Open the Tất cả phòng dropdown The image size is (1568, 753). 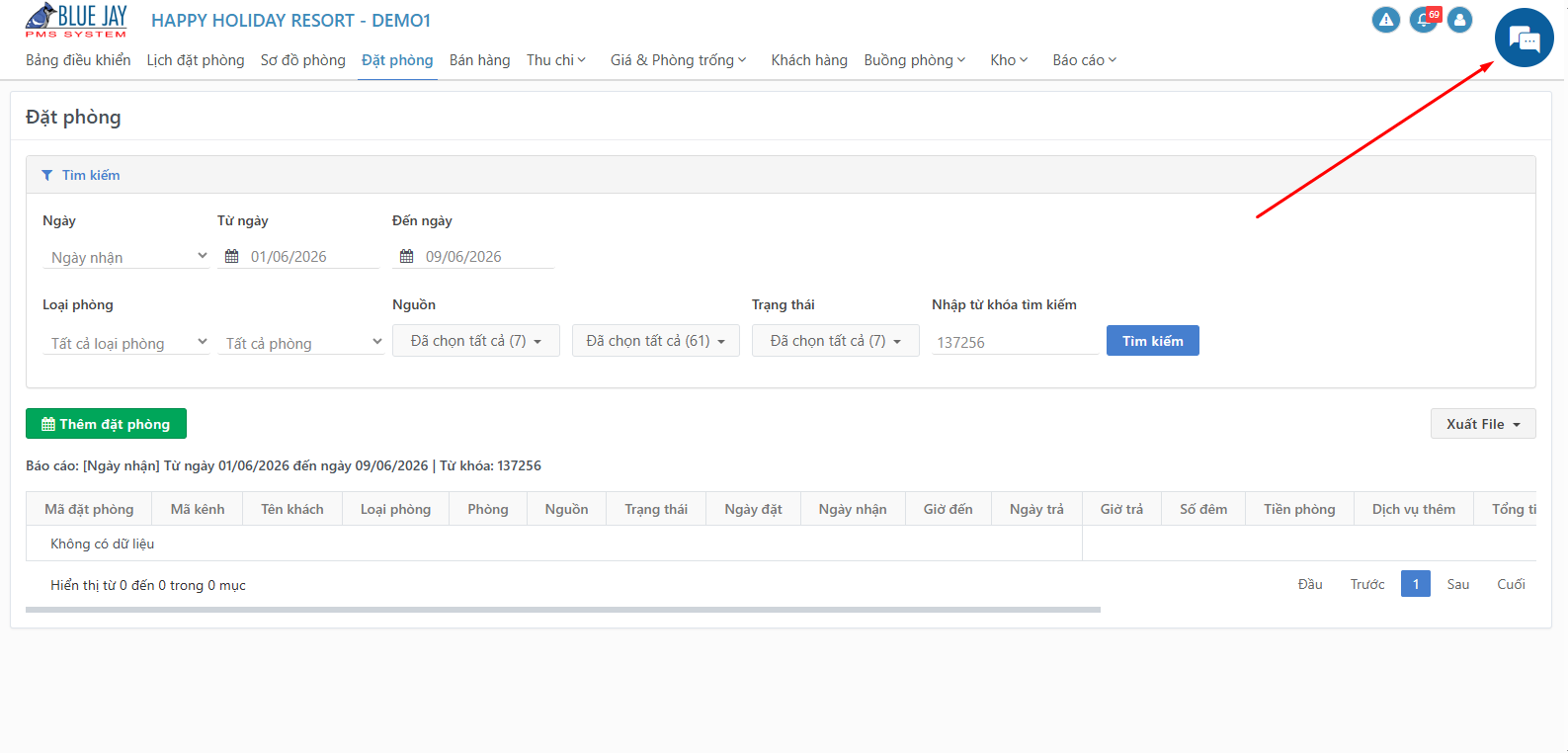[301, 343]
